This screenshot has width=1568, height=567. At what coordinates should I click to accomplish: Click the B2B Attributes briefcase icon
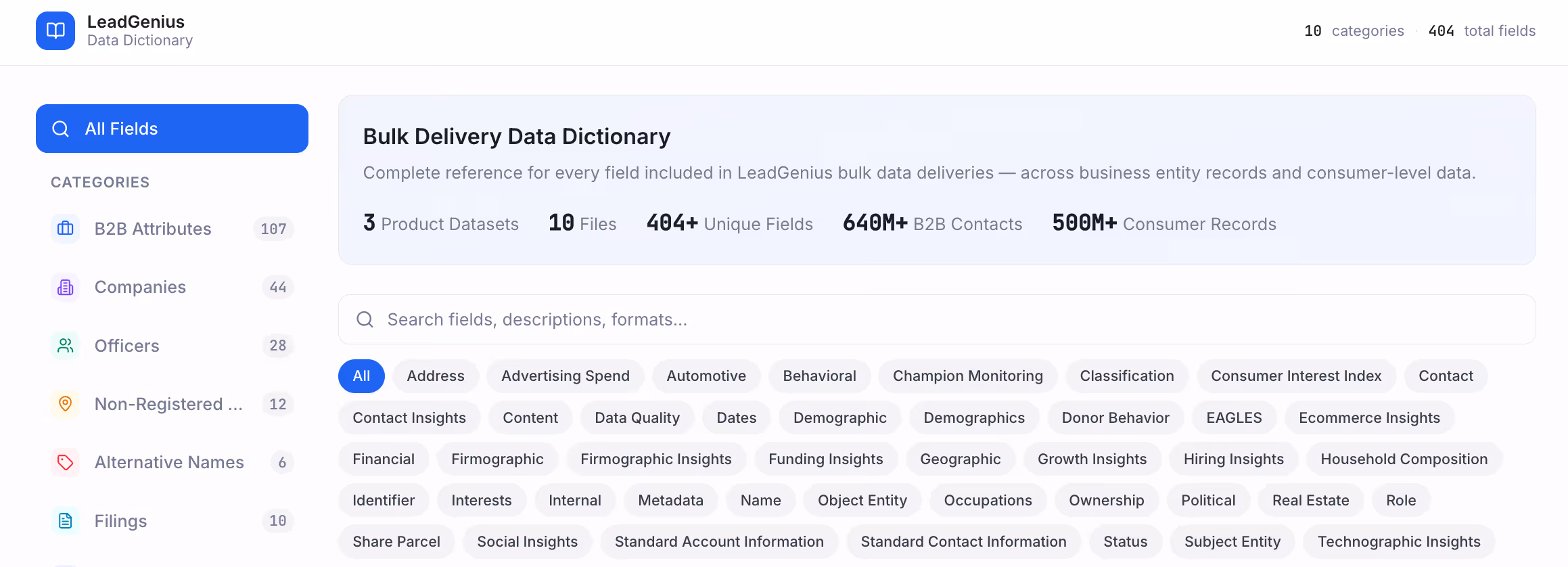[x=66, y=229]
